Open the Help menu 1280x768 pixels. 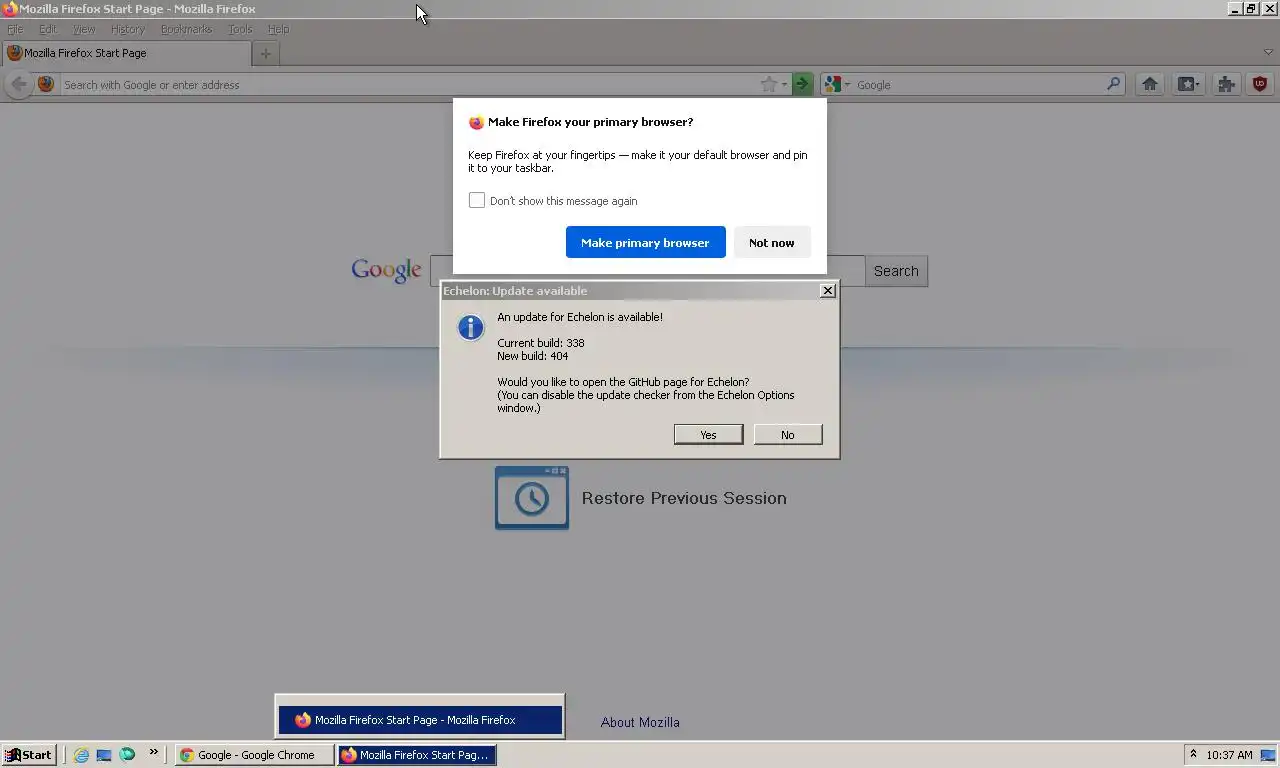coord(278,29)
